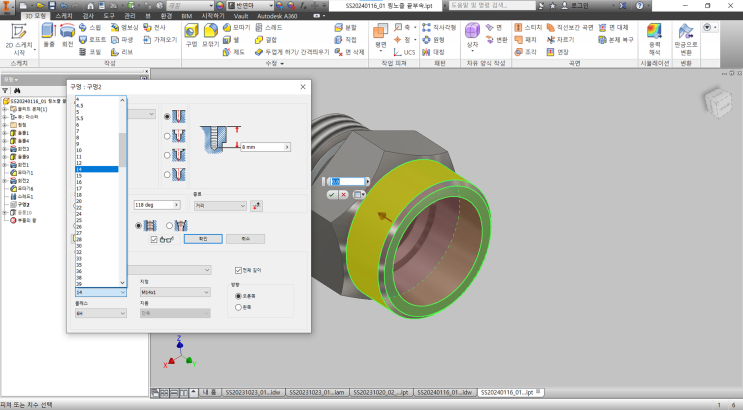Click the flip direction button beside termination

coord(256,206)
